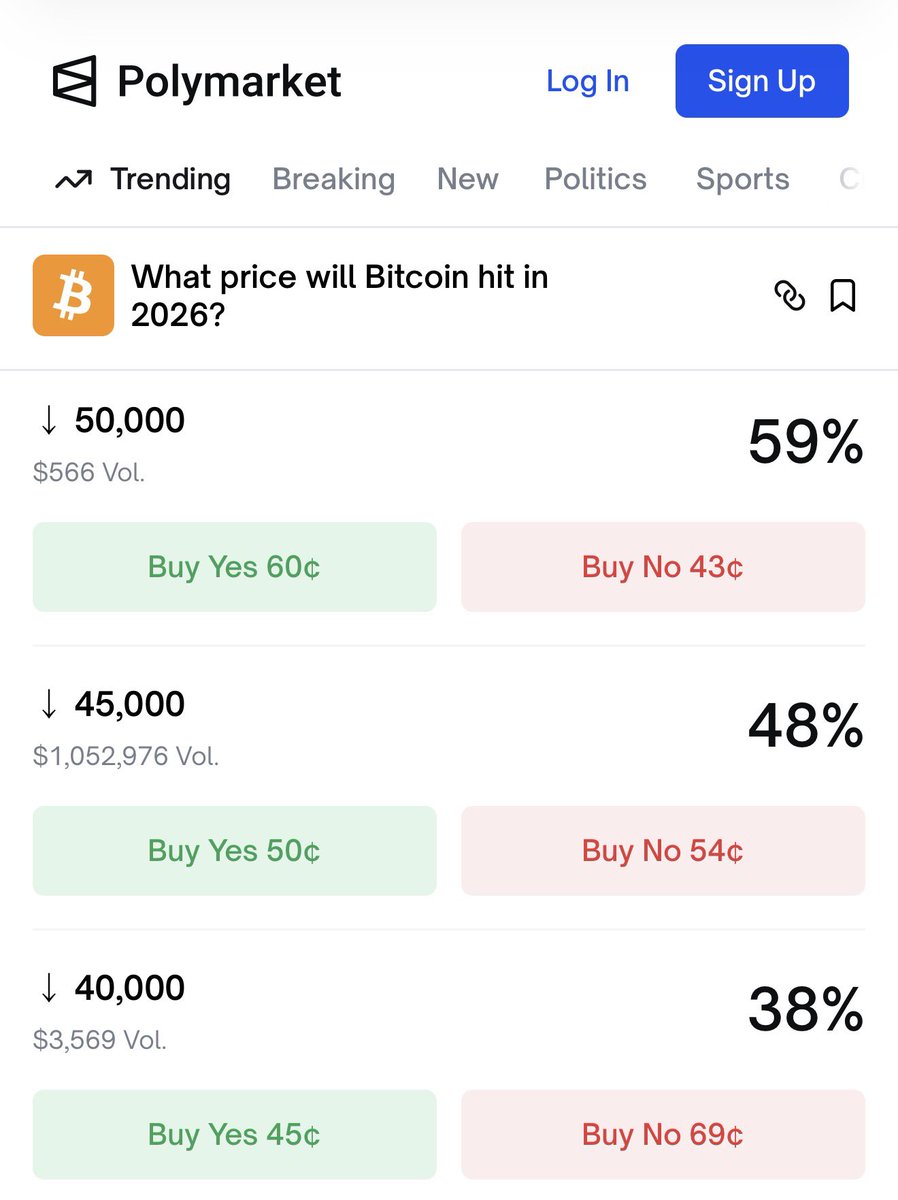
Task: Open the New tab
Action: click(468, 179)
